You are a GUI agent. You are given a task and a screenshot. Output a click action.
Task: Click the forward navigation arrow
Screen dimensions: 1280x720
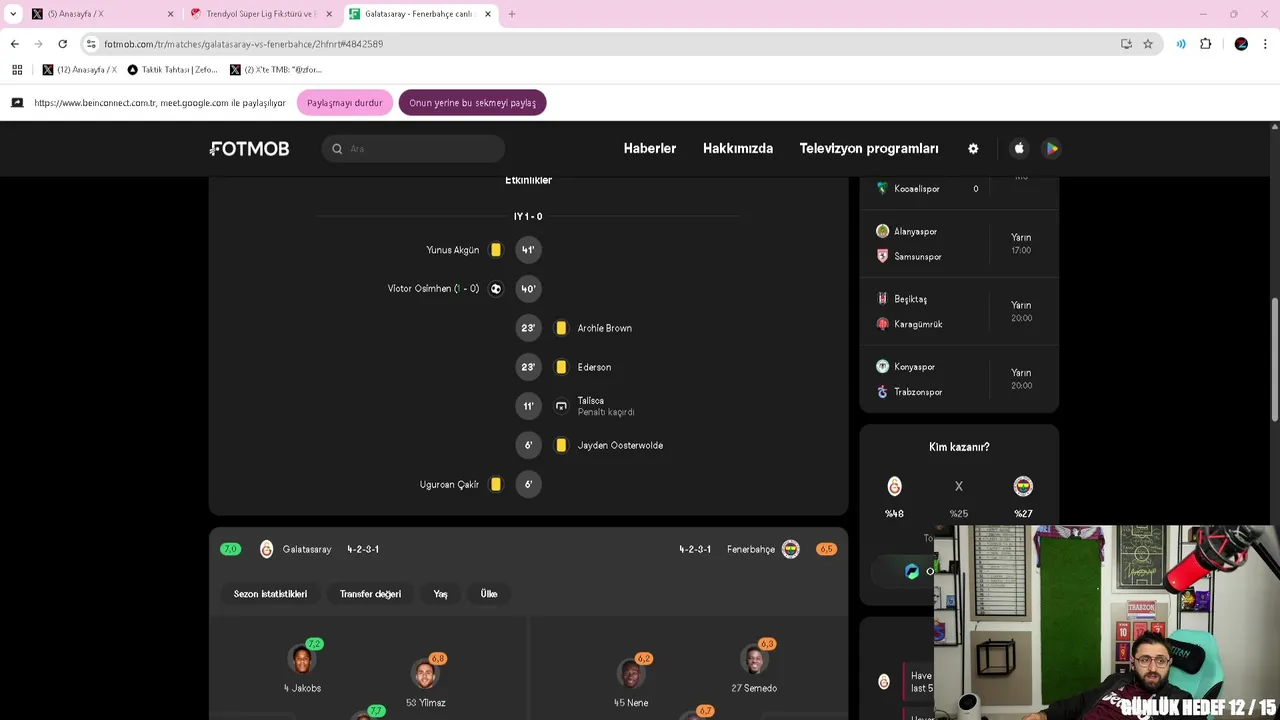click(x=38, y=44)
